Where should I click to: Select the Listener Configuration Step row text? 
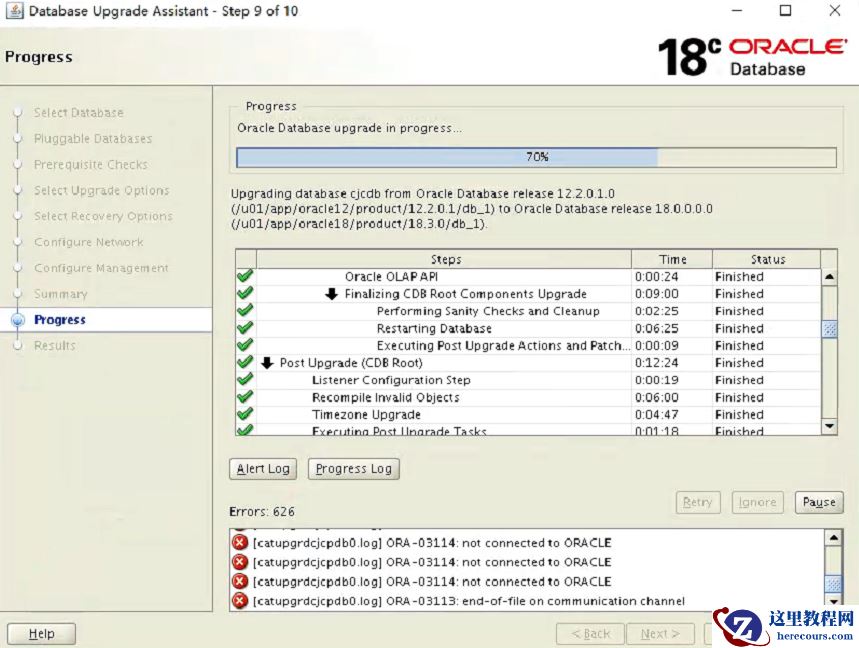tap(391, 380)
